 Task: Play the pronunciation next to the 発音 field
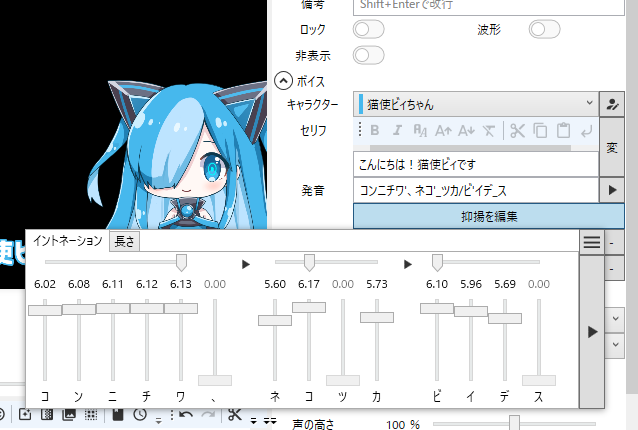coord(612,190)
